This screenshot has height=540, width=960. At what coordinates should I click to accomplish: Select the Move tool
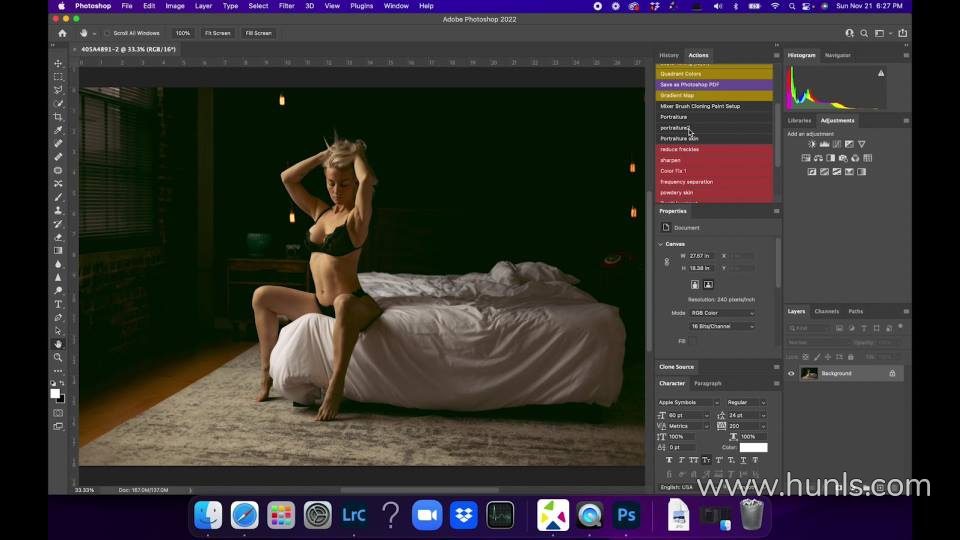point(58,63)
